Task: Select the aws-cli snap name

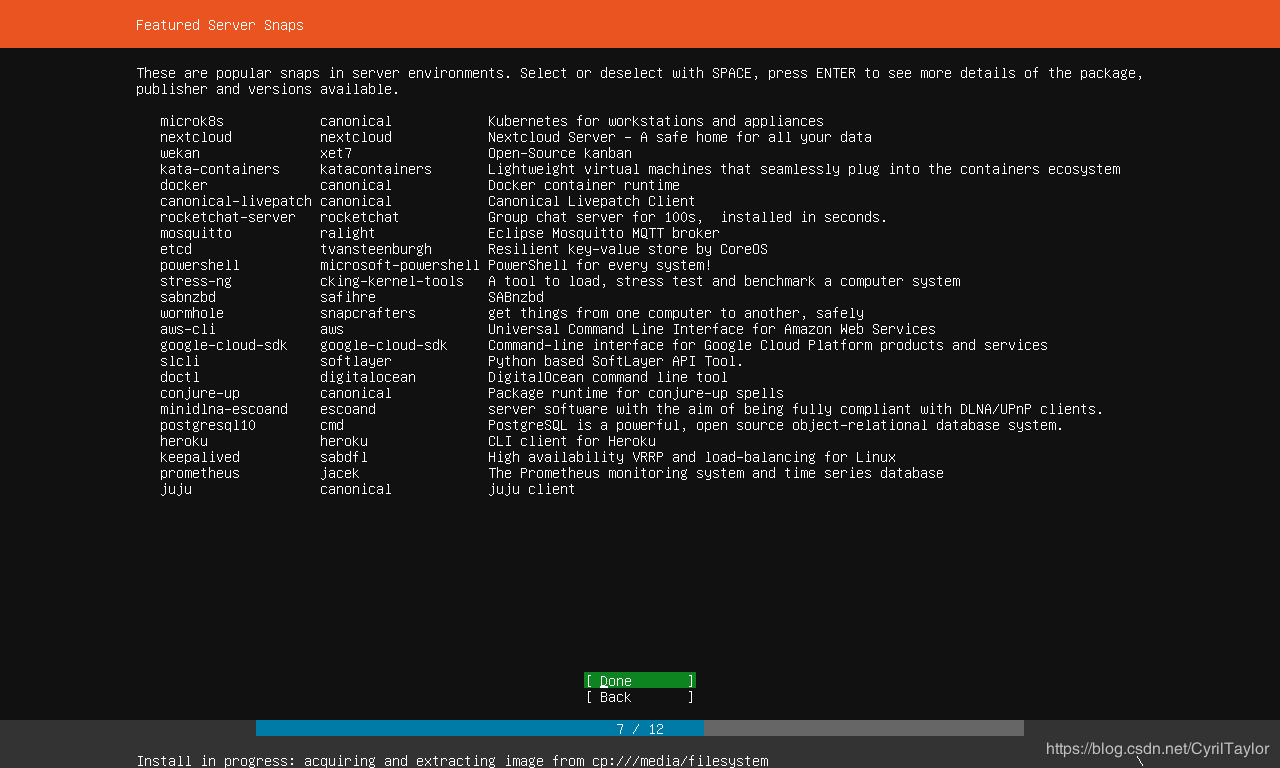Action: (188, 329)
